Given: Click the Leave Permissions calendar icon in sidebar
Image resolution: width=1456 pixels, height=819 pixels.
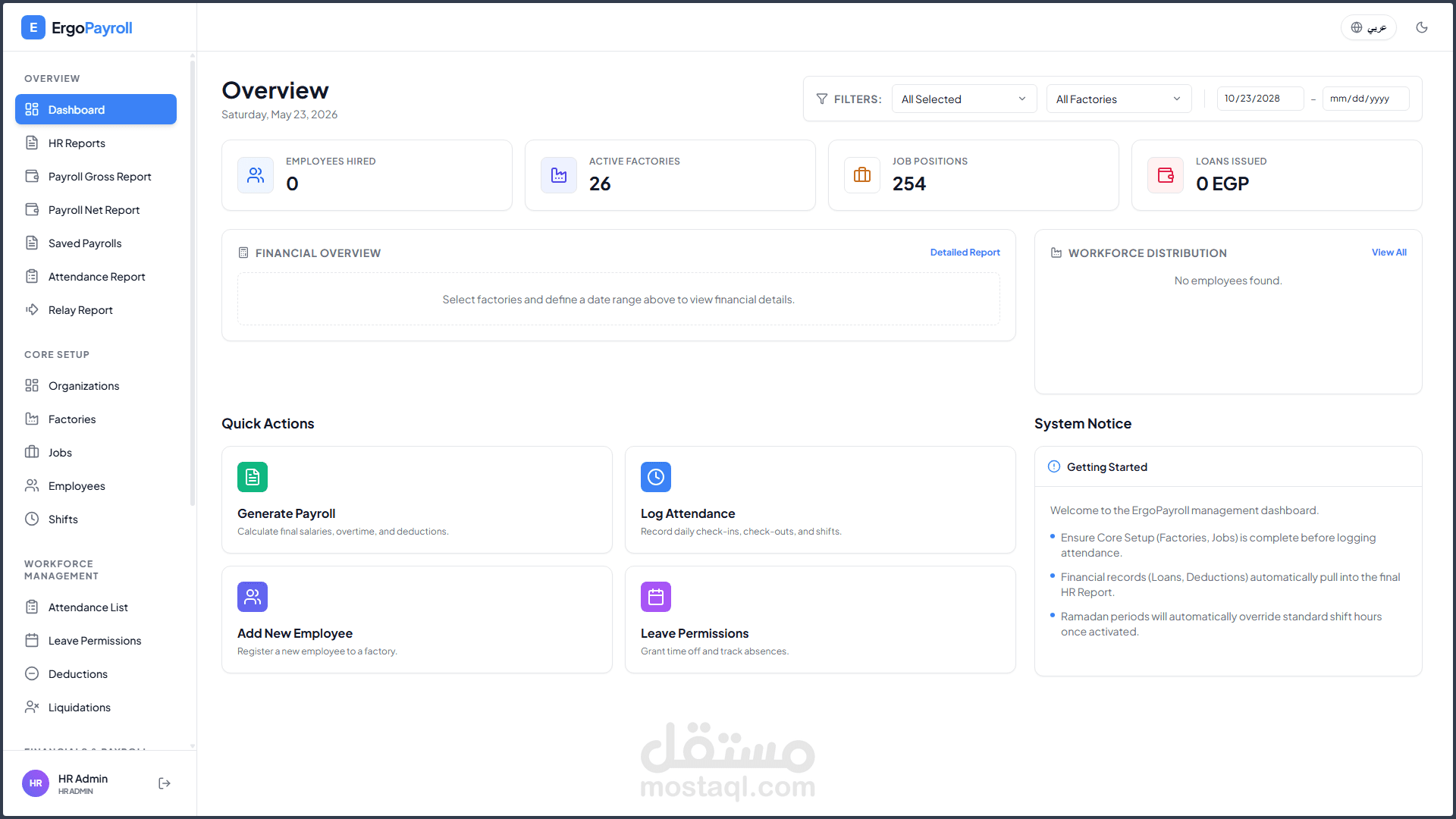Looking at the screenshot, I should [x=32, y=640].
